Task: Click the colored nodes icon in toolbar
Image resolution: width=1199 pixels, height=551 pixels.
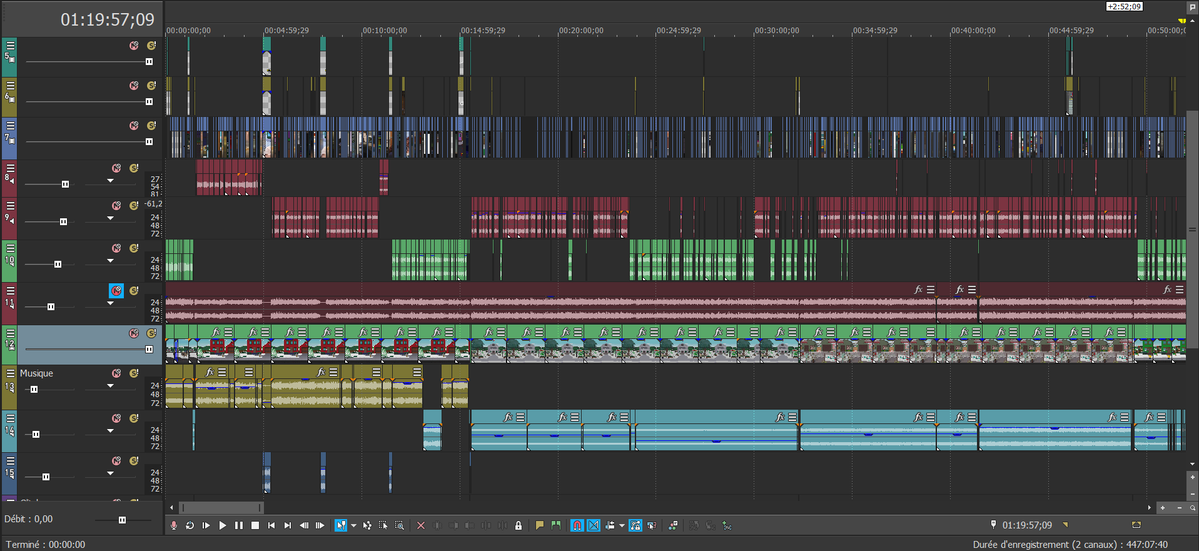Action: coord(673,525)
